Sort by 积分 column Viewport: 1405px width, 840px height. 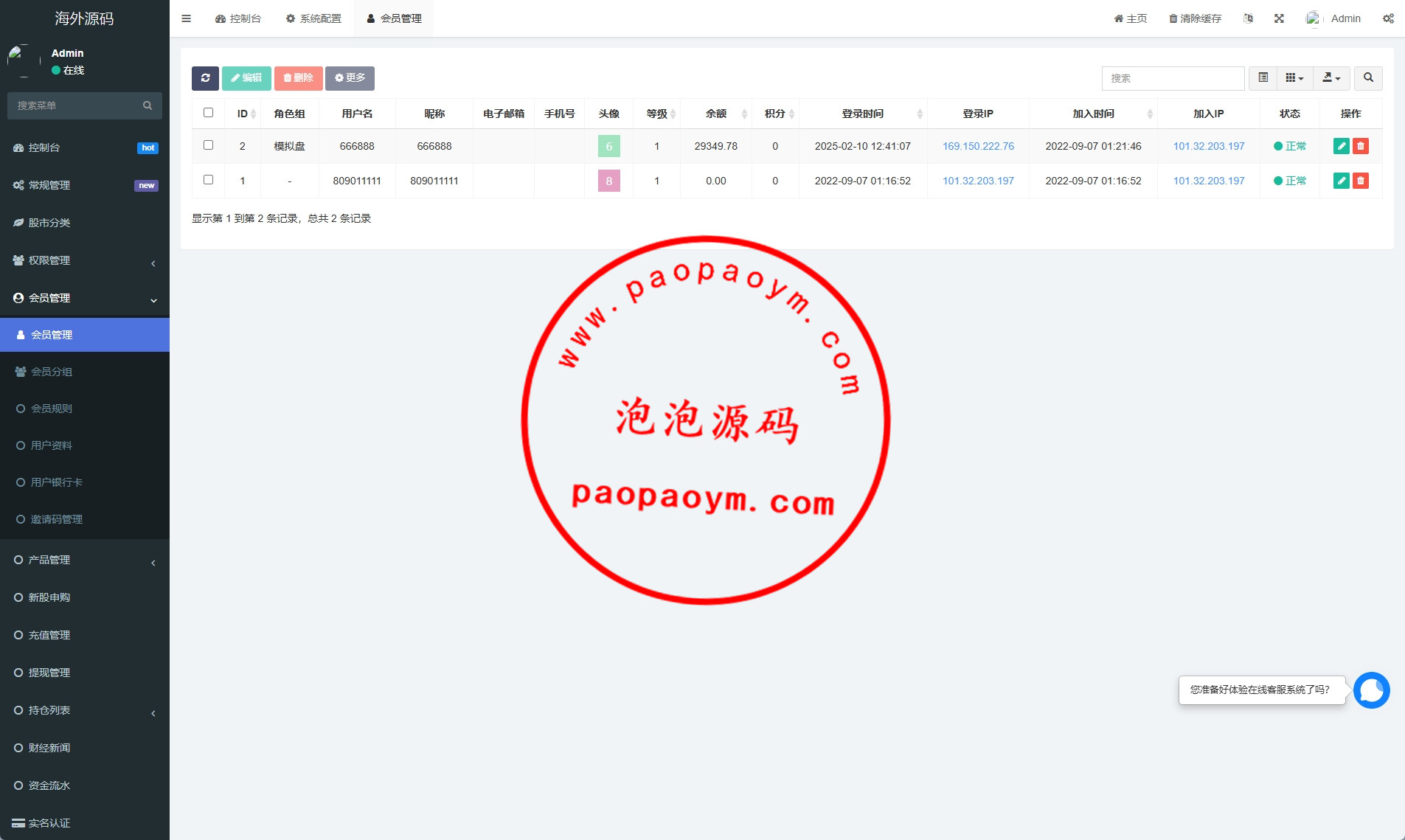[775, 114]
